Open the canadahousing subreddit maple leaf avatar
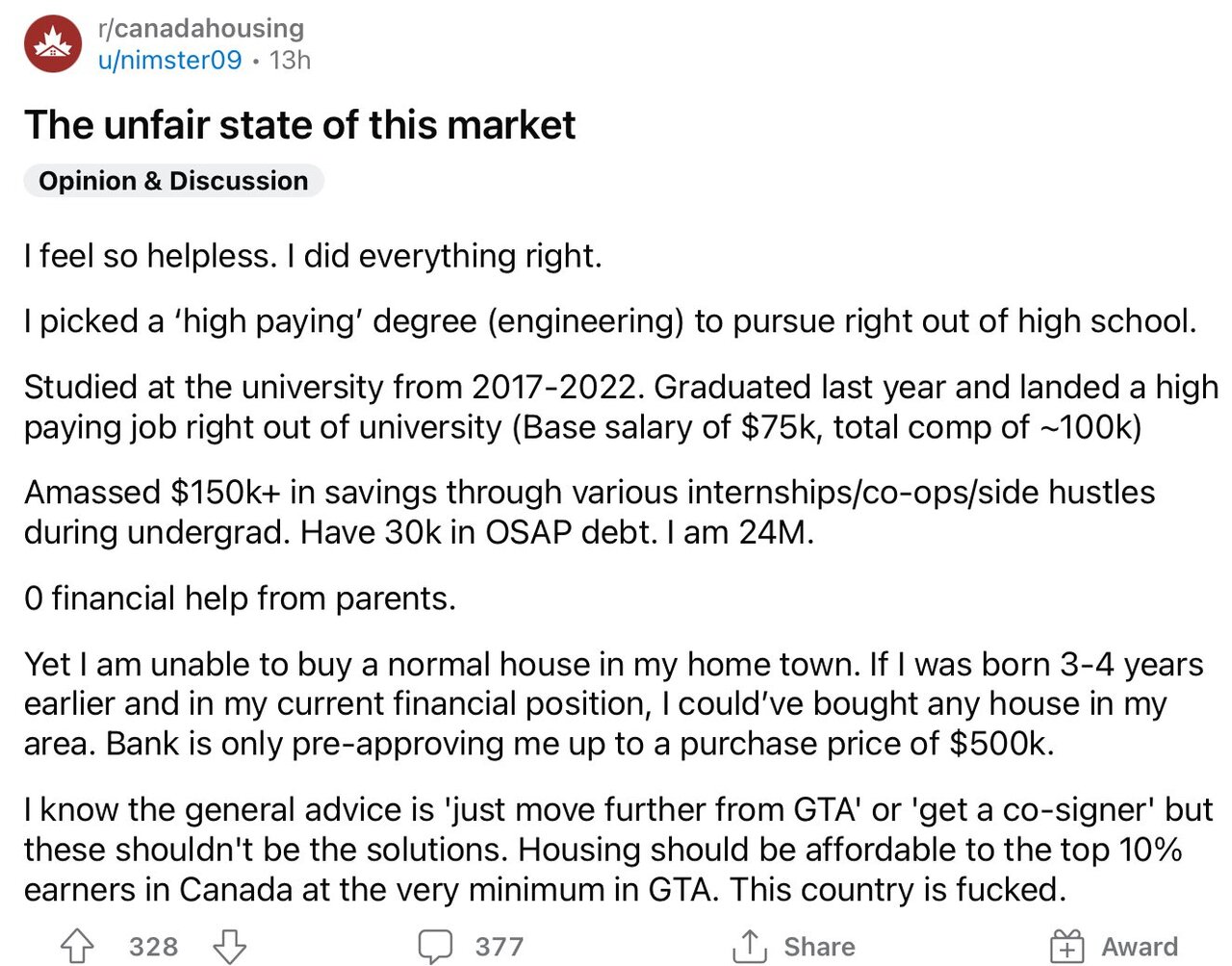This screenshot has height=966, width=1232. 53,44
